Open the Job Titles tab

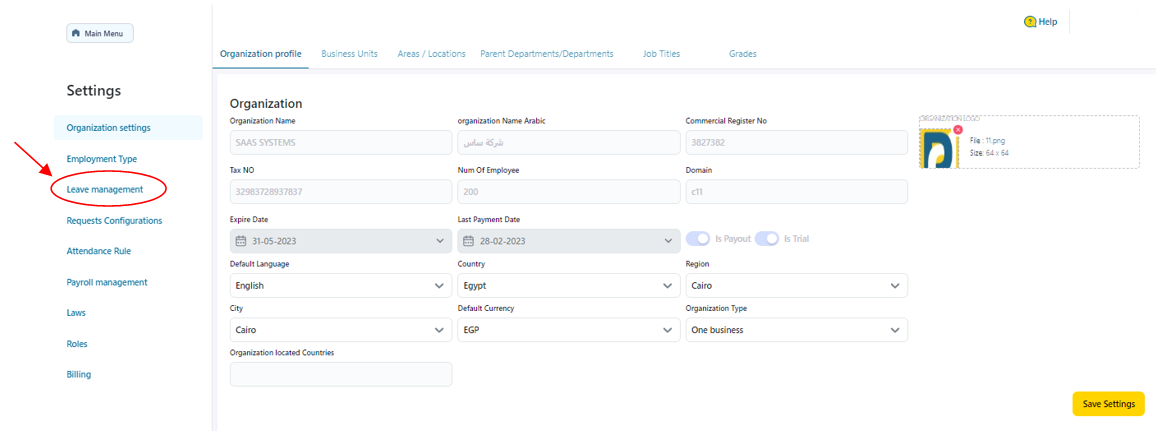(x=661, y=54)
